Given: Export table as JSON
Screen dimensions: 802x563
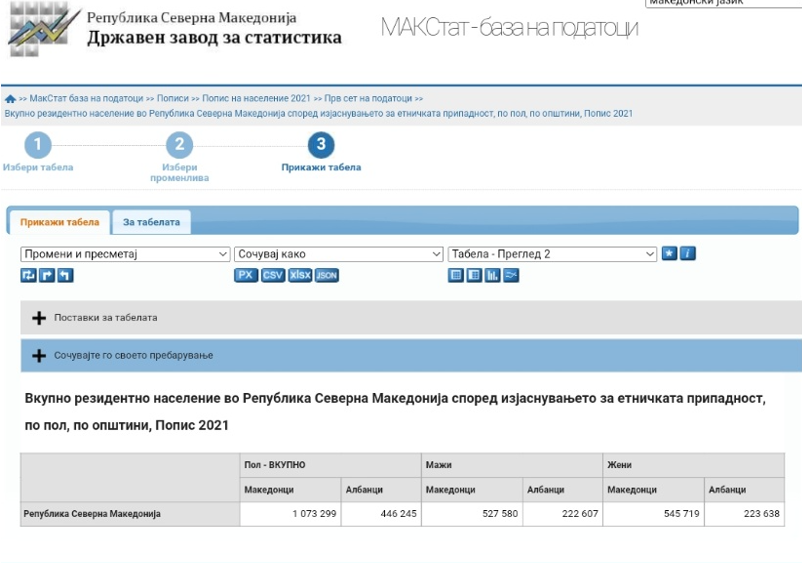Looking at the screenshot, I should (x=327, y=276).
